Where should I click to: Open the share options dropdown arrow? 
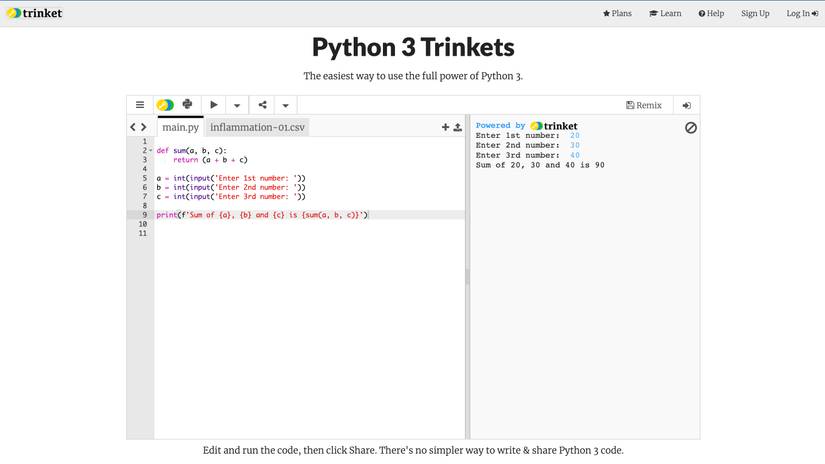[x=285, y=105]
